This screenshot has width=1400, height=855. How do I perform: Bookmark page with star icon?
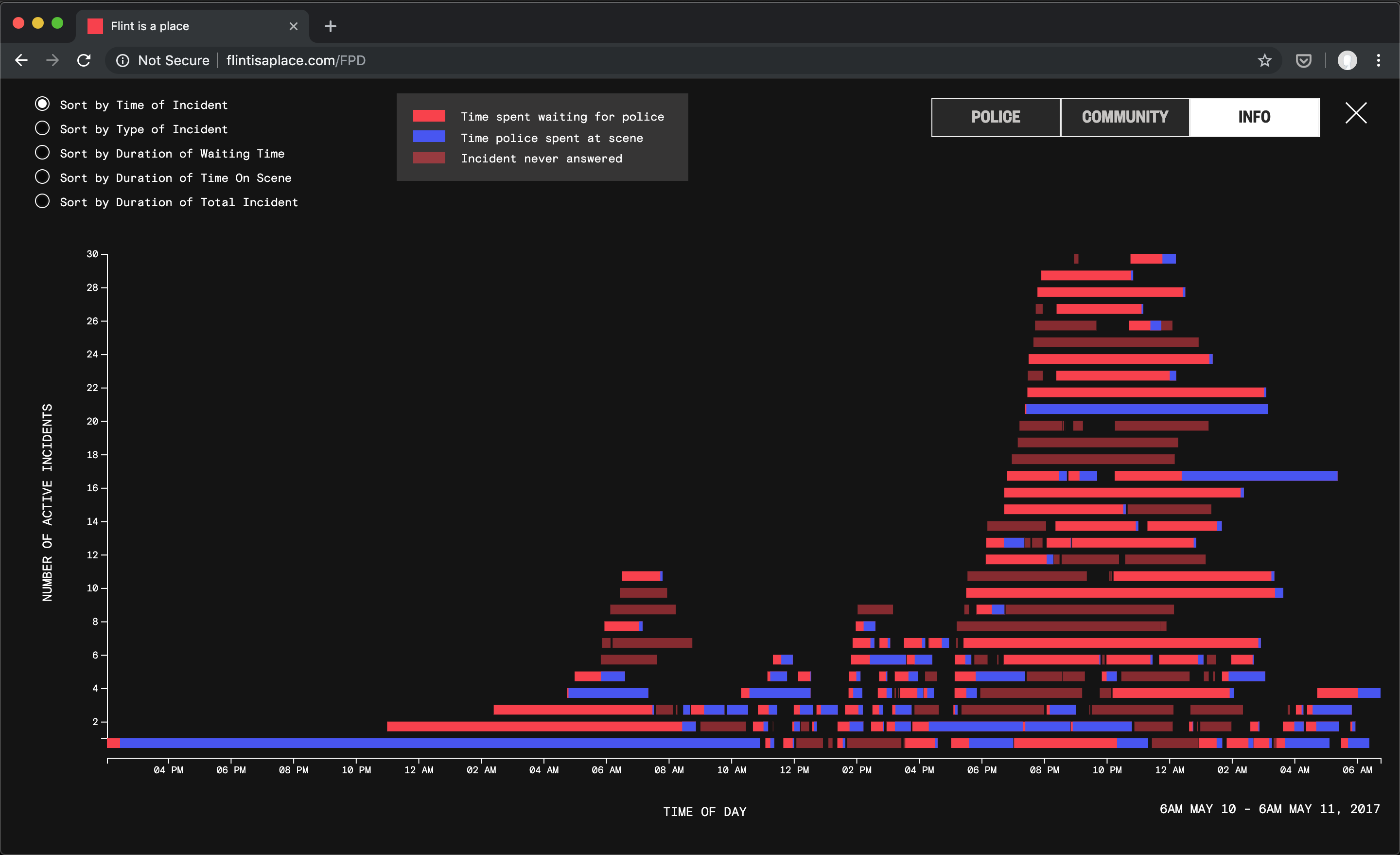(x=1264, y=60)
